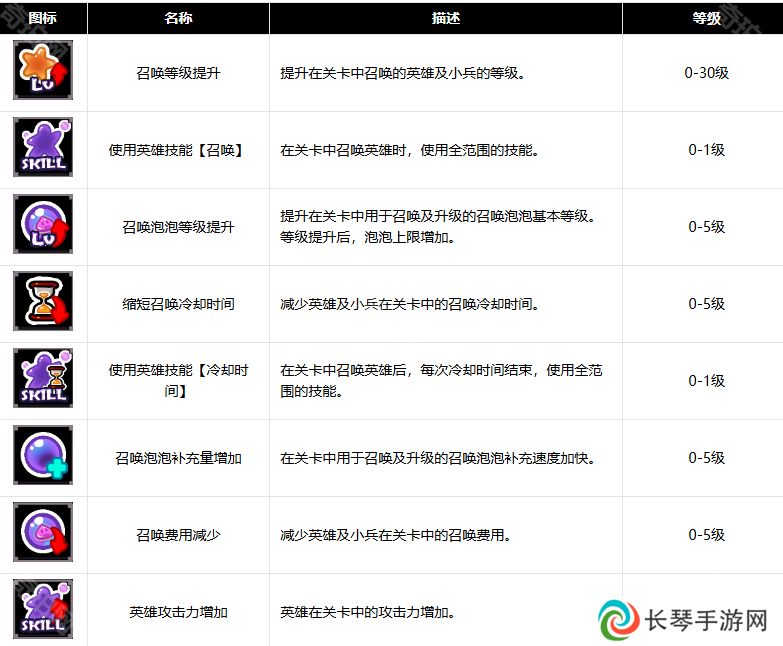The height and width of the screenshot is (646, 783).
Task: Click description 提升在关卡中召唤的英雄及小兵的等级
Action: coord(402,73)
